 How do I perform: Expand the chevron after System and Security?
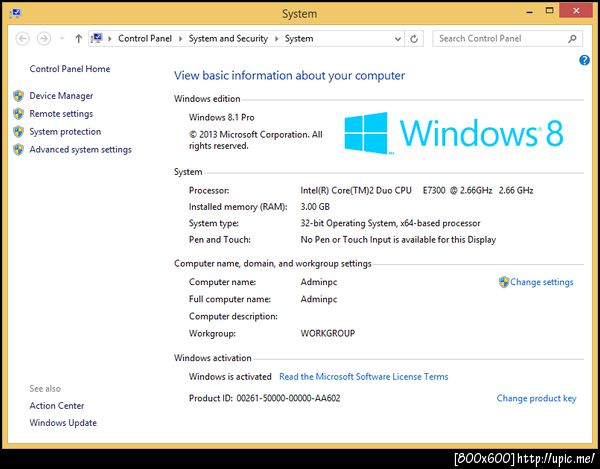pos(276,39)
